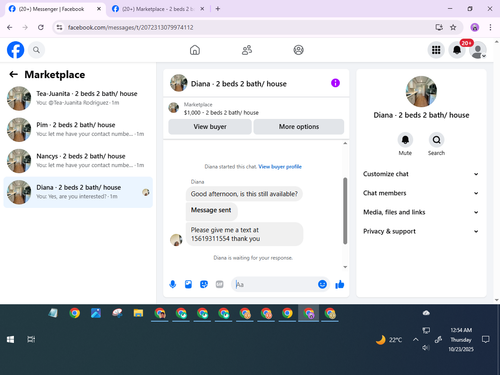Open the Chrome profile avatar
This screenshot has height=375, width=500.
(475, 27)
